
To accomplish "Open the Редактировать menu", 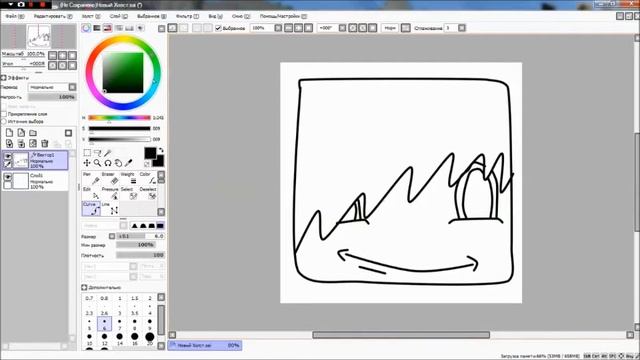I will pos(53,16).
